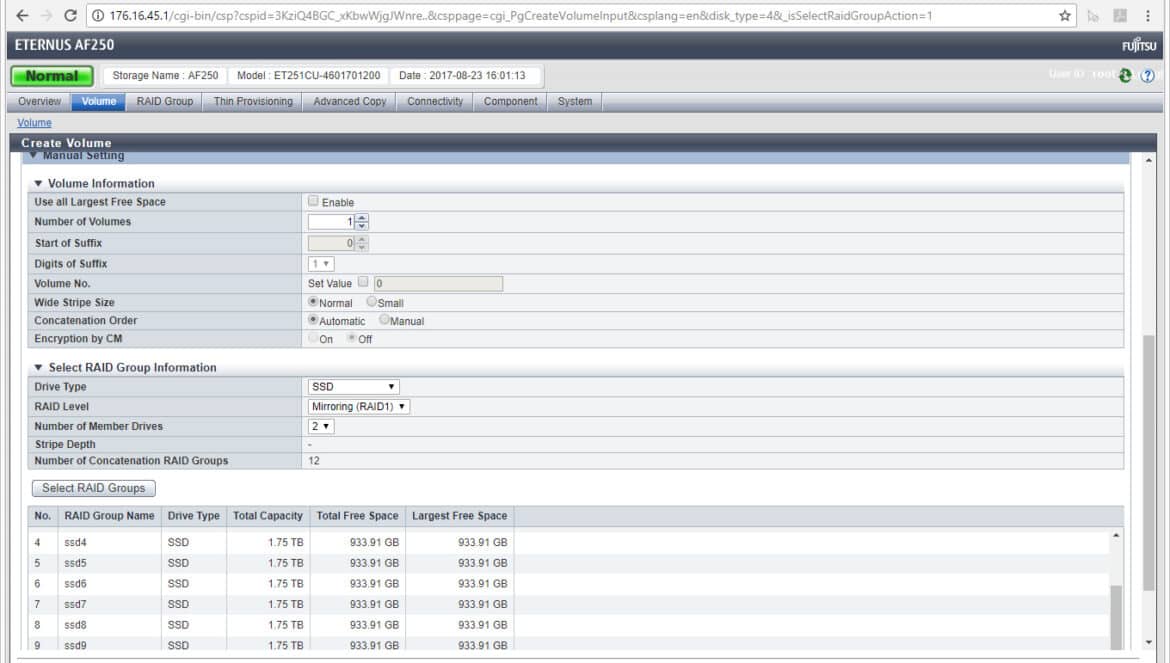Reload the page with the refresh icon
The width and height of the screenshot is (1170, 663).
(70, 16)
